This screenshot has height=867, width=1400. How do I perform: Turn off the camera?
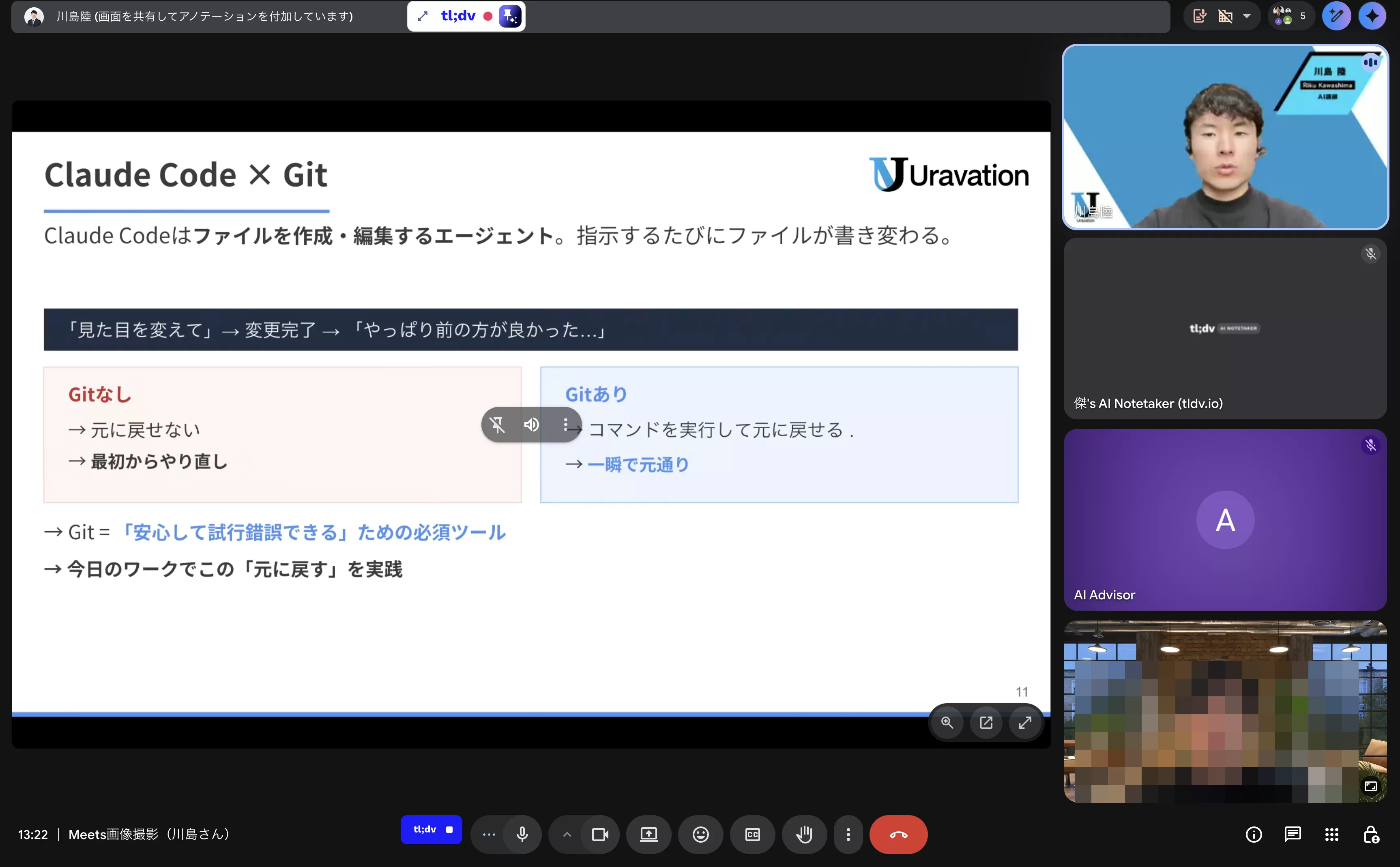click(x=600, y=834)
